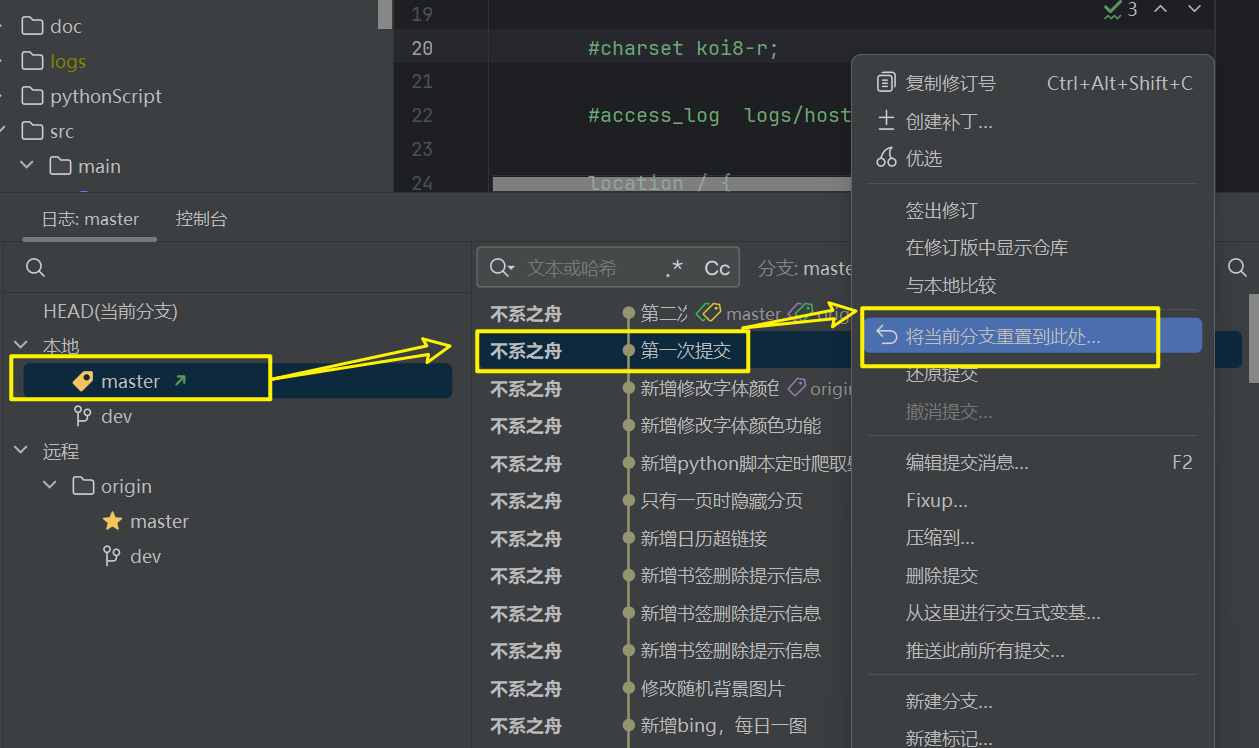1259x748 pixels.
Task: Click the magnifier icon at right of log toolbar
Action: (1237, 267)
